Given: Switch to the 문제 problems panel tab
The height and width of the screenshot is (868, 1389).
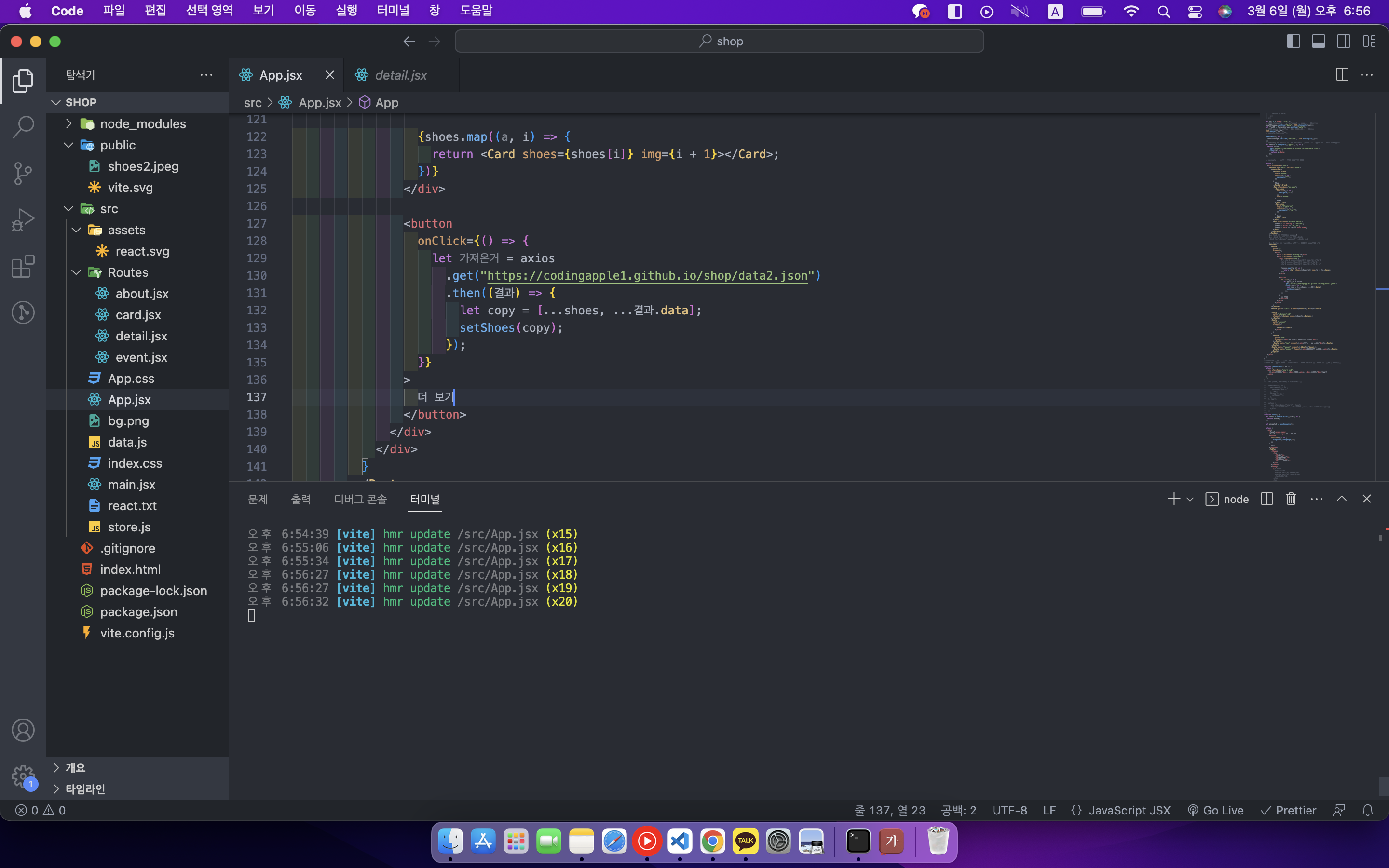Looking at the screenshot, I should click(258, 499).
